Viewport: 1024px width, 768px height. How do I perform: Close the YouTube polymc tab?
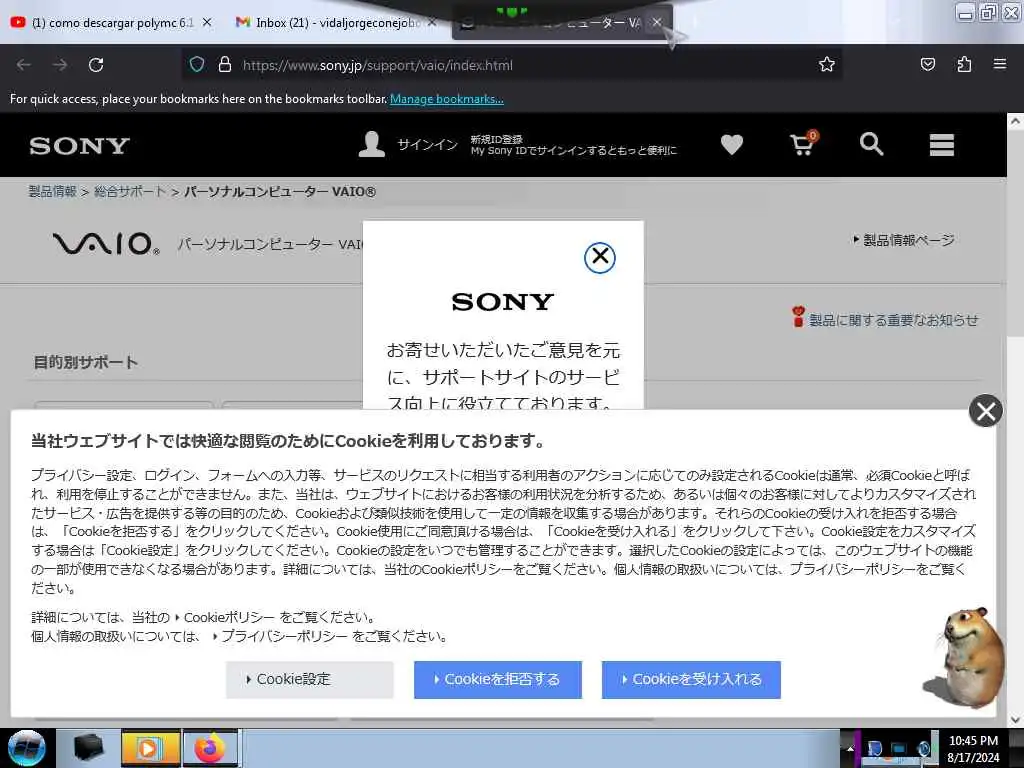207,22
